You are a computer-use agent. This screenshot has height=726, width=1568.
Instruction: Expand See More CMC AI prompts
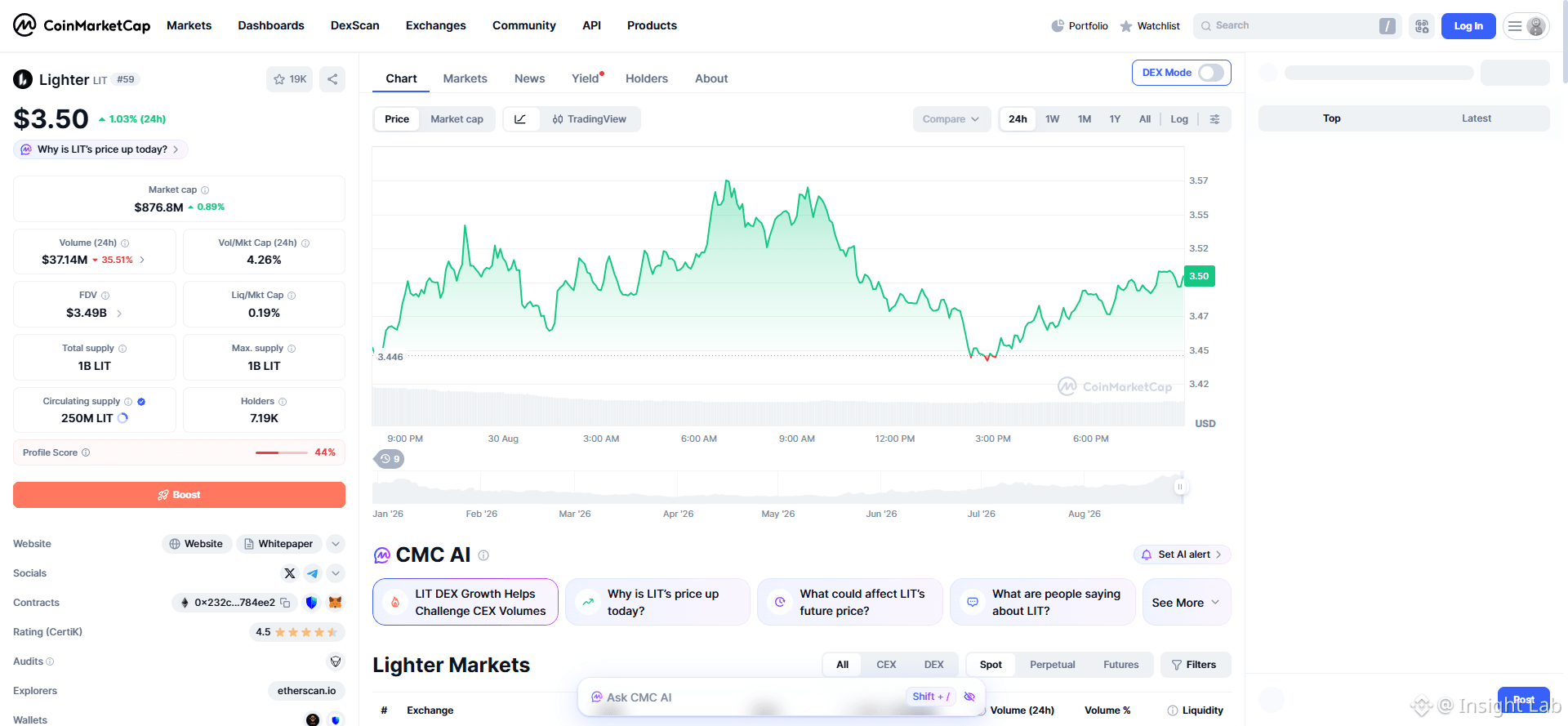coord(1186,603)
